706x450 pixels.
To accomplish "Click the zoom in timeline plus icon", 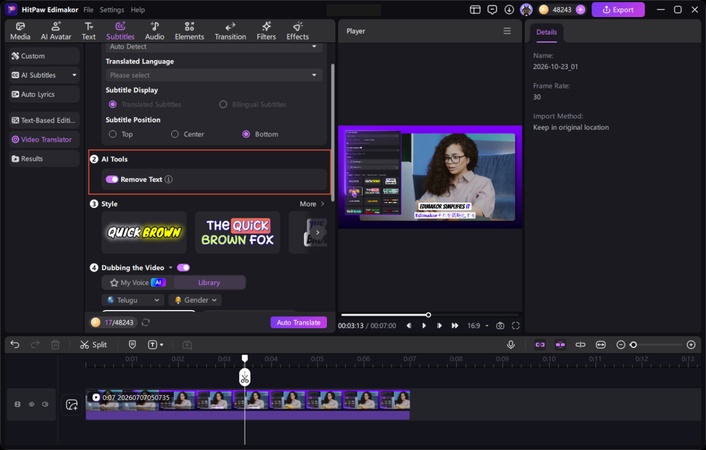I will coord(691,345).
